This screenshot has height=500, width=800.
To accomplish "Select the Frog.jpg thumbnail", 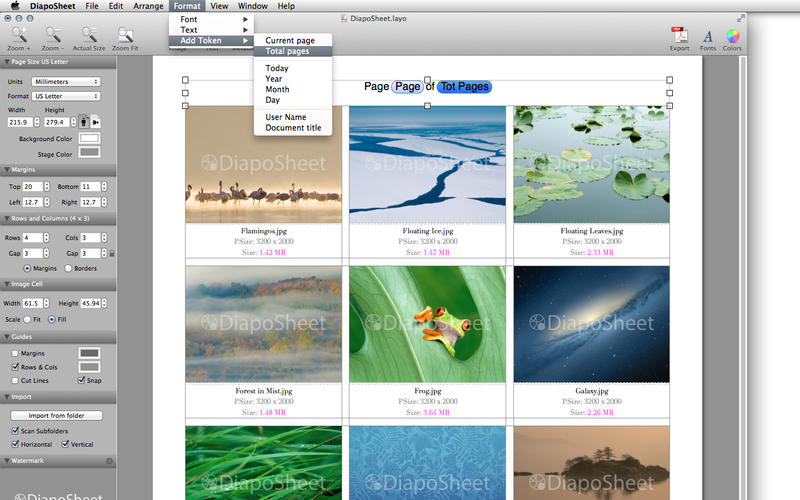I will [428, 324].
